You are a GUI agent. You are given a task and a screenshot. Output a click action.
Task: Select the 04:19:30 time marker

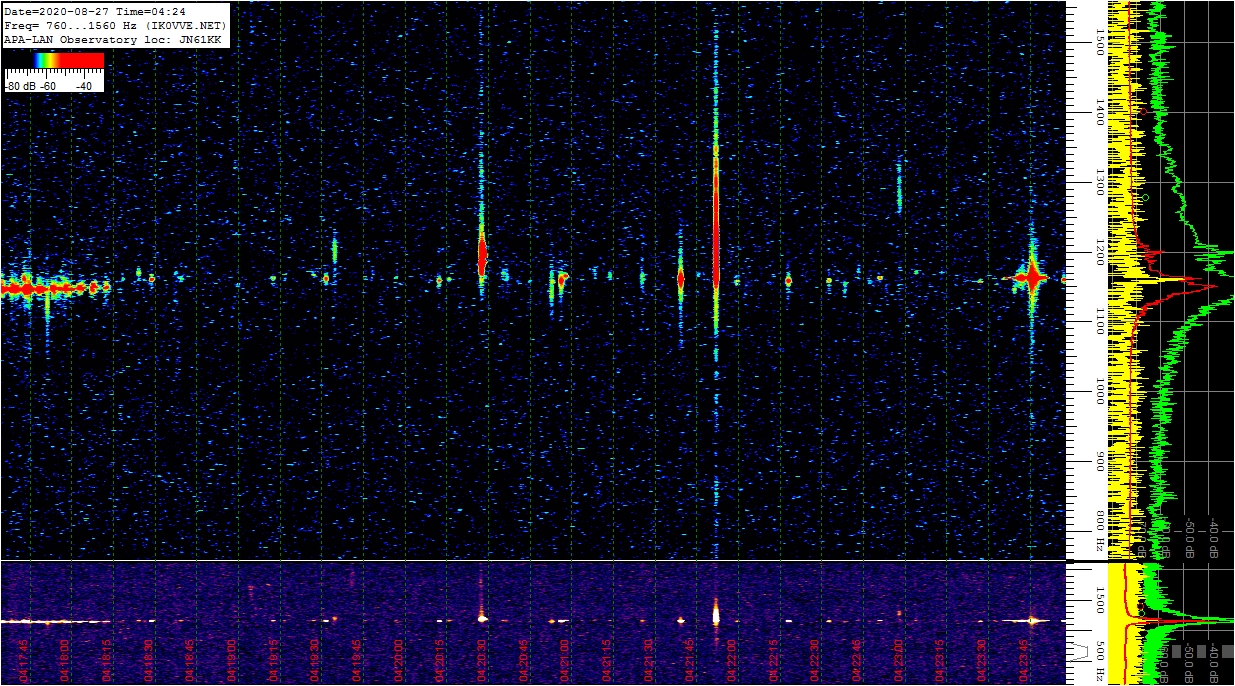(x=315, y=661)
